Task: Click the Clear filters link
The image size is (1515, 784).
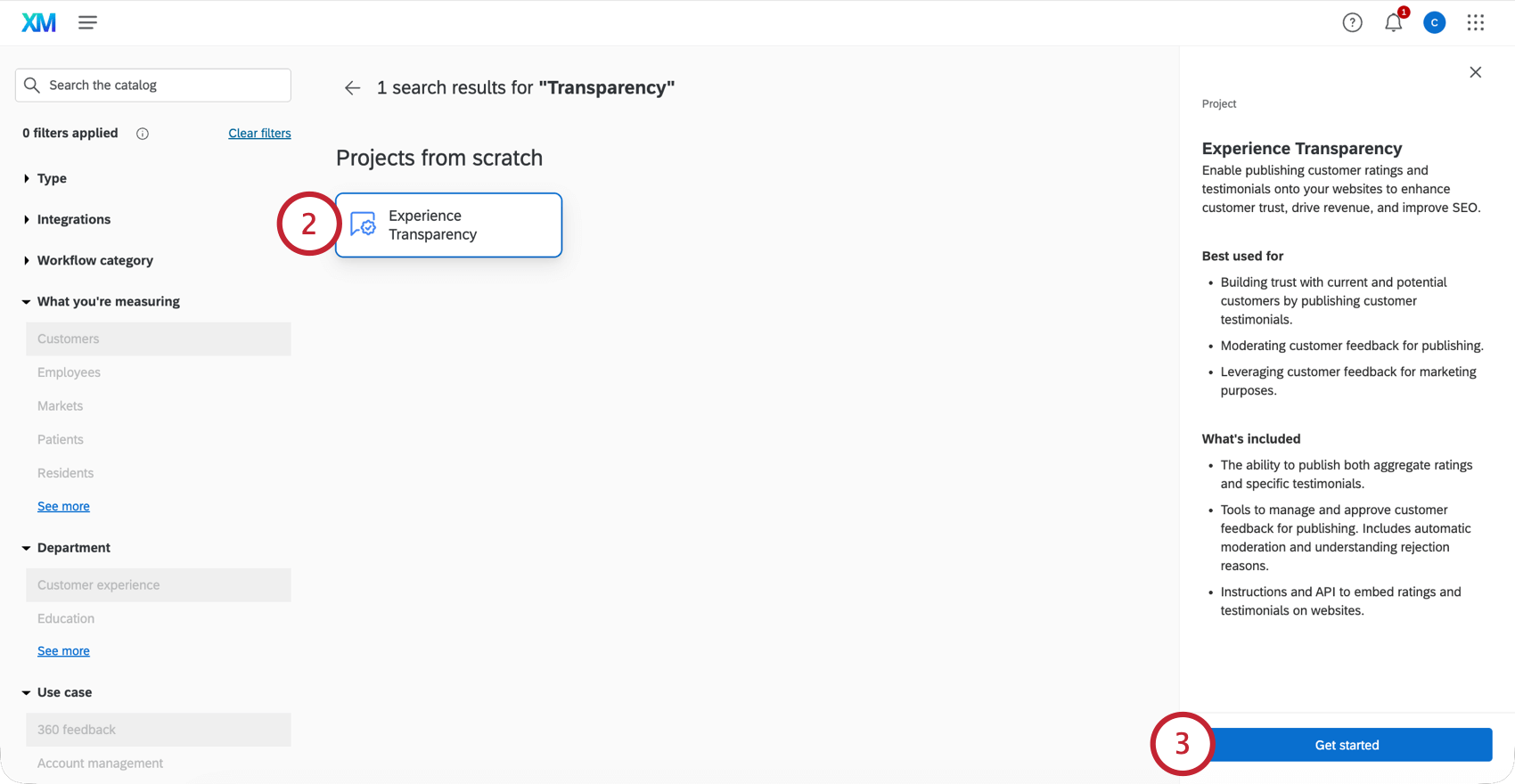Action: pyautogui.click(x=259, y=133)
